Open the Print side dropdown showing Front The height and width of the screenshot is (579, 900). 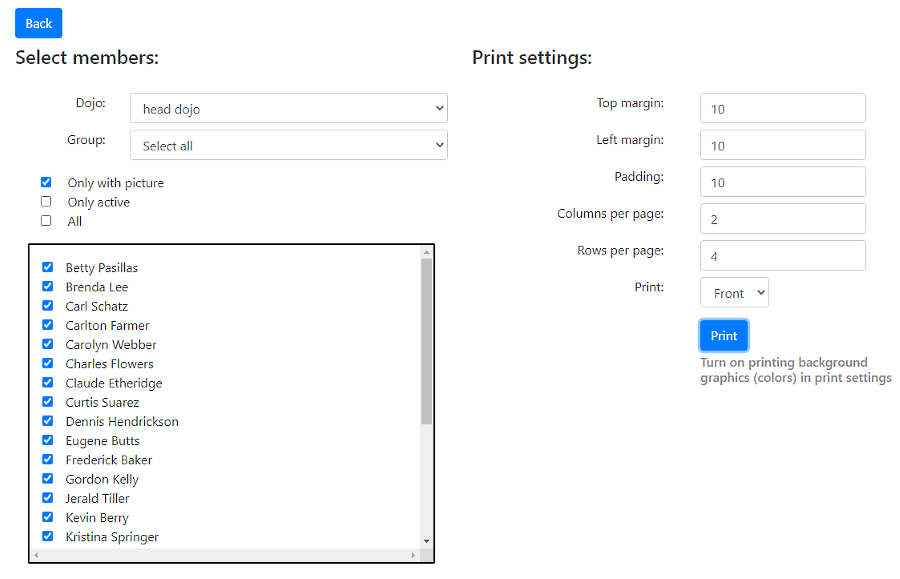[734, 293]
